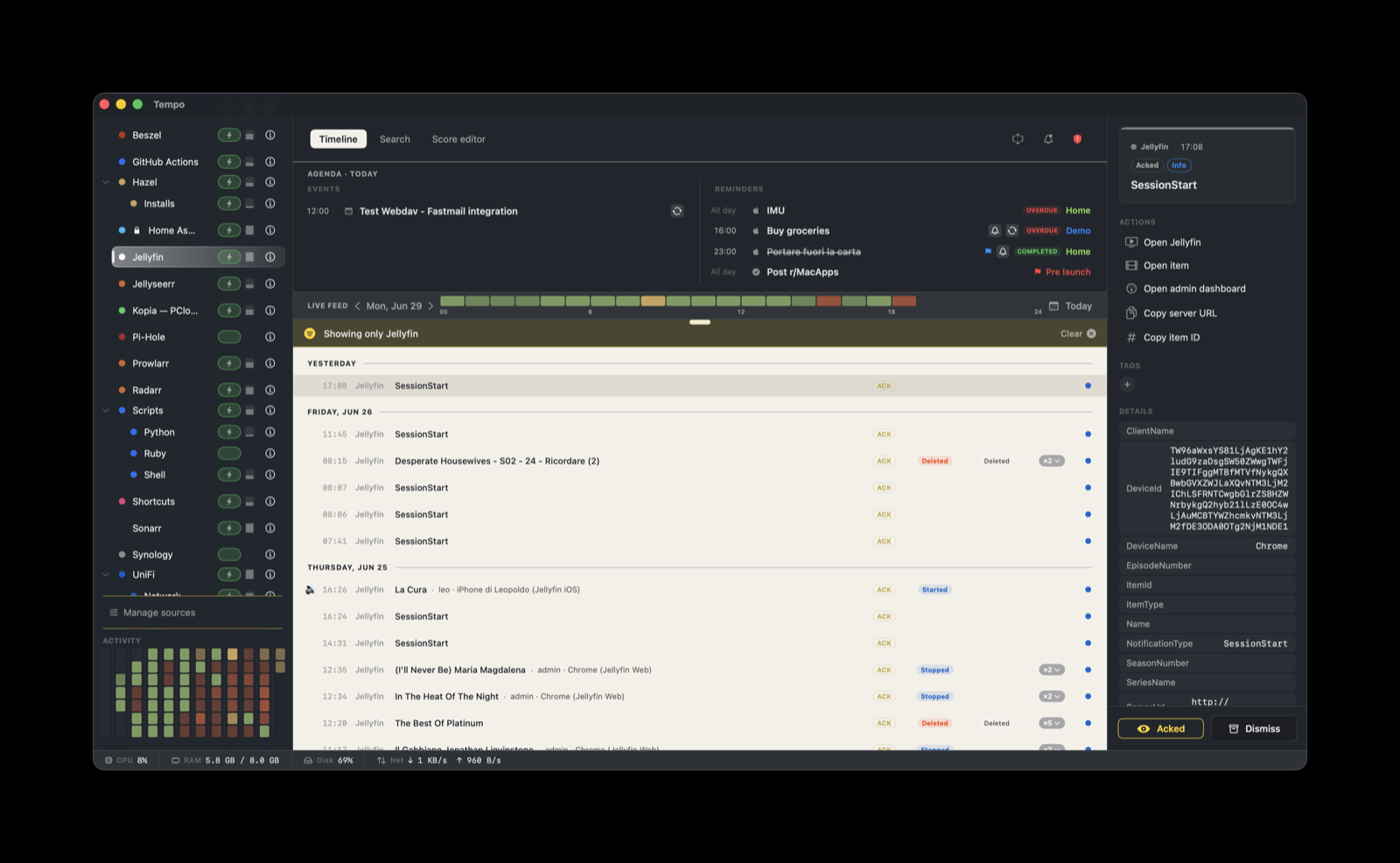The width and height of the screenshot is (1400, 863).
Task: Click the notification bell in the top toolbar
Action: coord(1048,139)
